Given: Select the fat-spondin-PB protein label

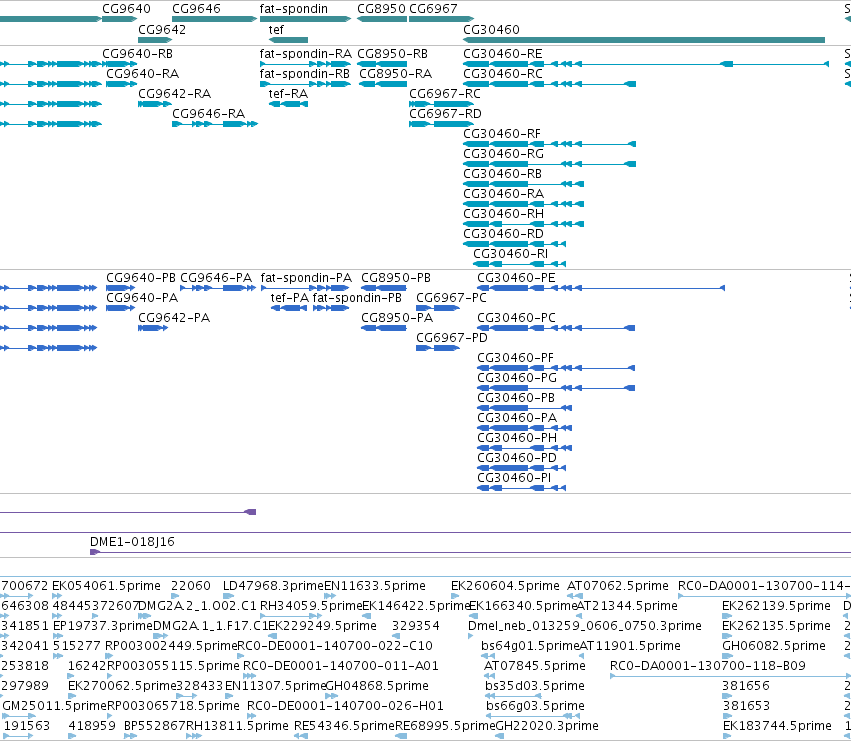Looking at the screenshot, I should pos(357,297).
